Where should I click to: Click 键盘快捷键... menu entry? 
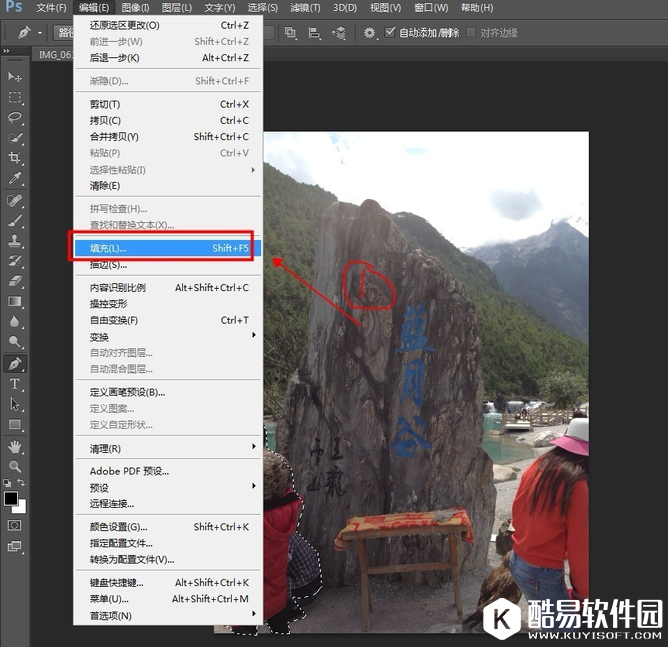pos(117,583)
